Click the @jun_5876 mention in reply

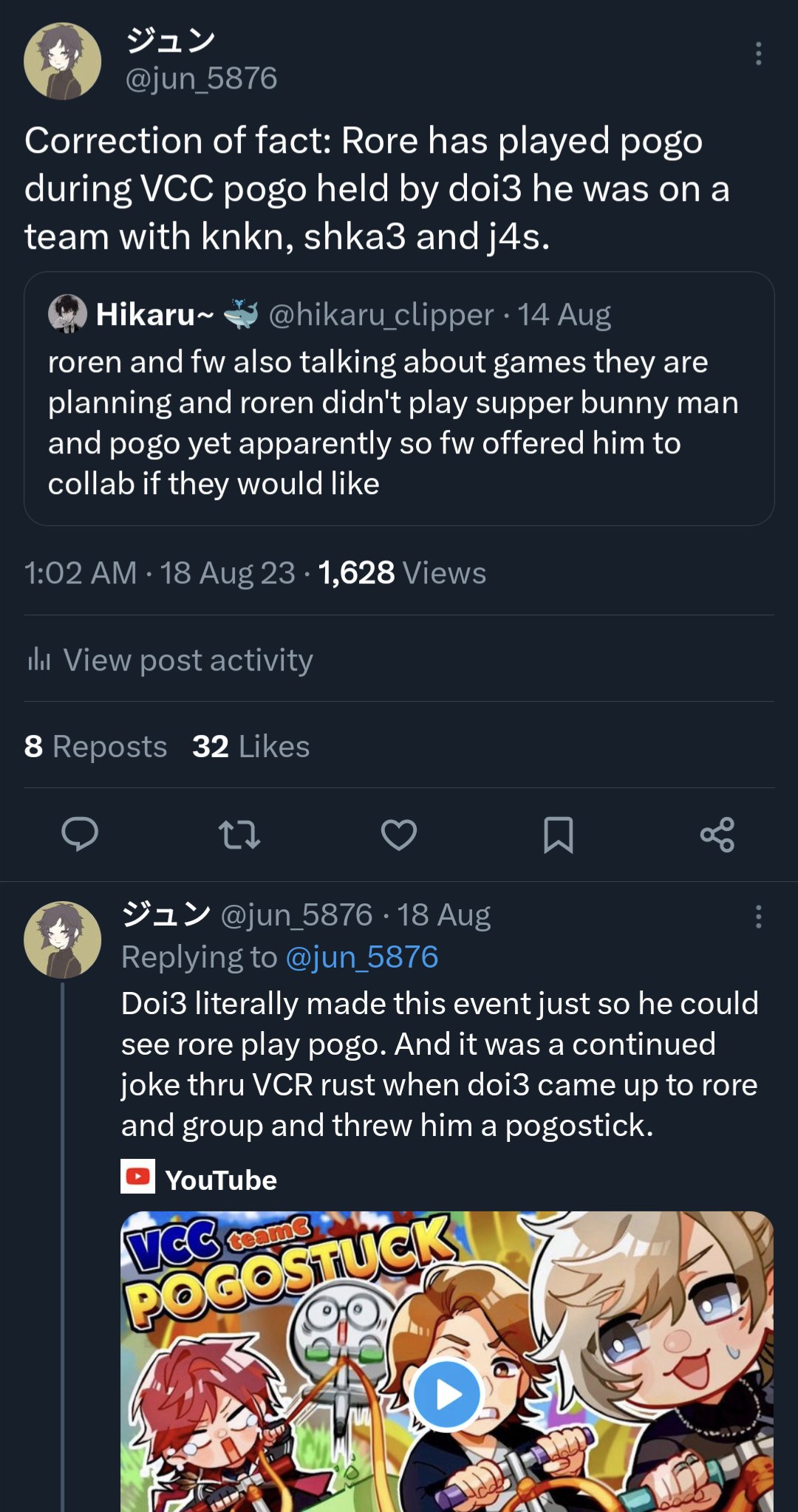coord(361,957)
